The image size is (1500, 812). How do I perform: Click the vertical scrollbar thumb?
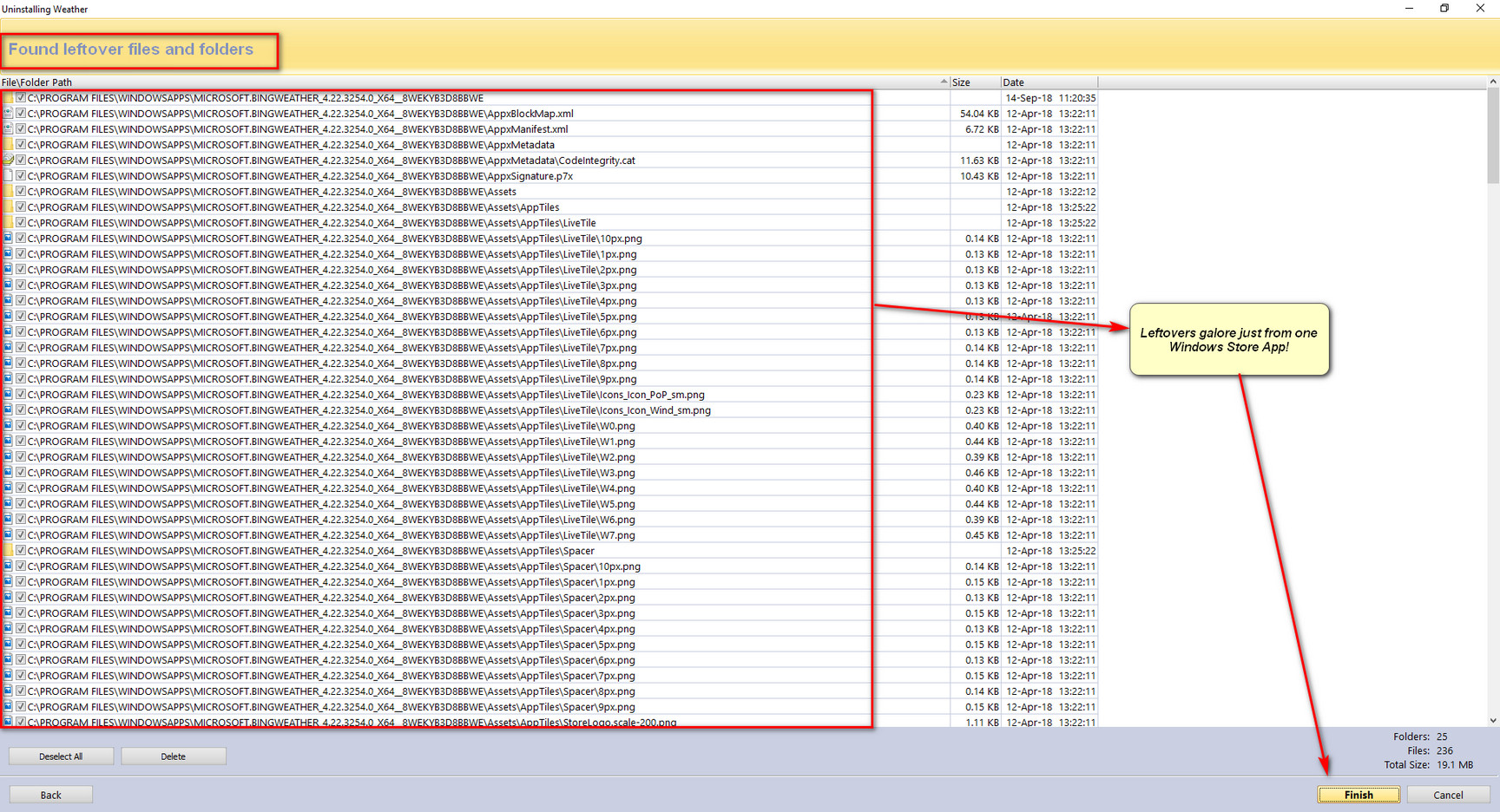click(x=1493, y=136)
